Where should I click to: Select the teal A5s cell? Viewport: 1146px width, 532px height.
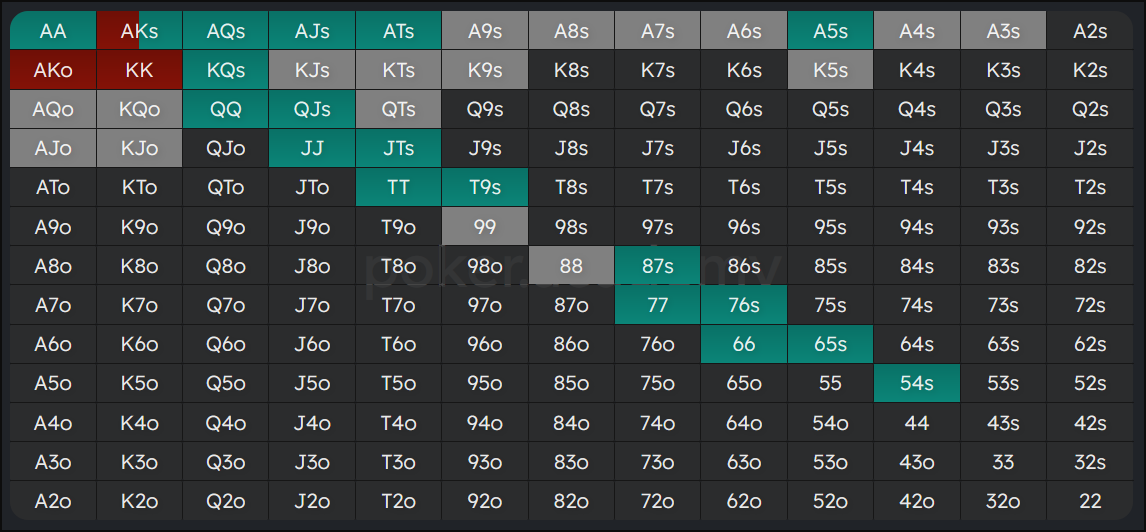(x=830, y=31)
